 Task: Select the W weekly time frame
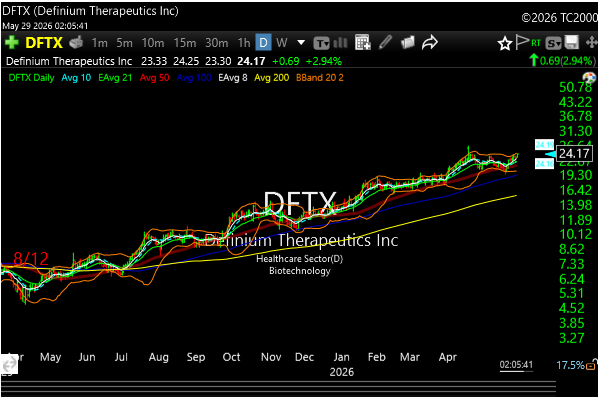pyautogui.click(x=281, y=43)
